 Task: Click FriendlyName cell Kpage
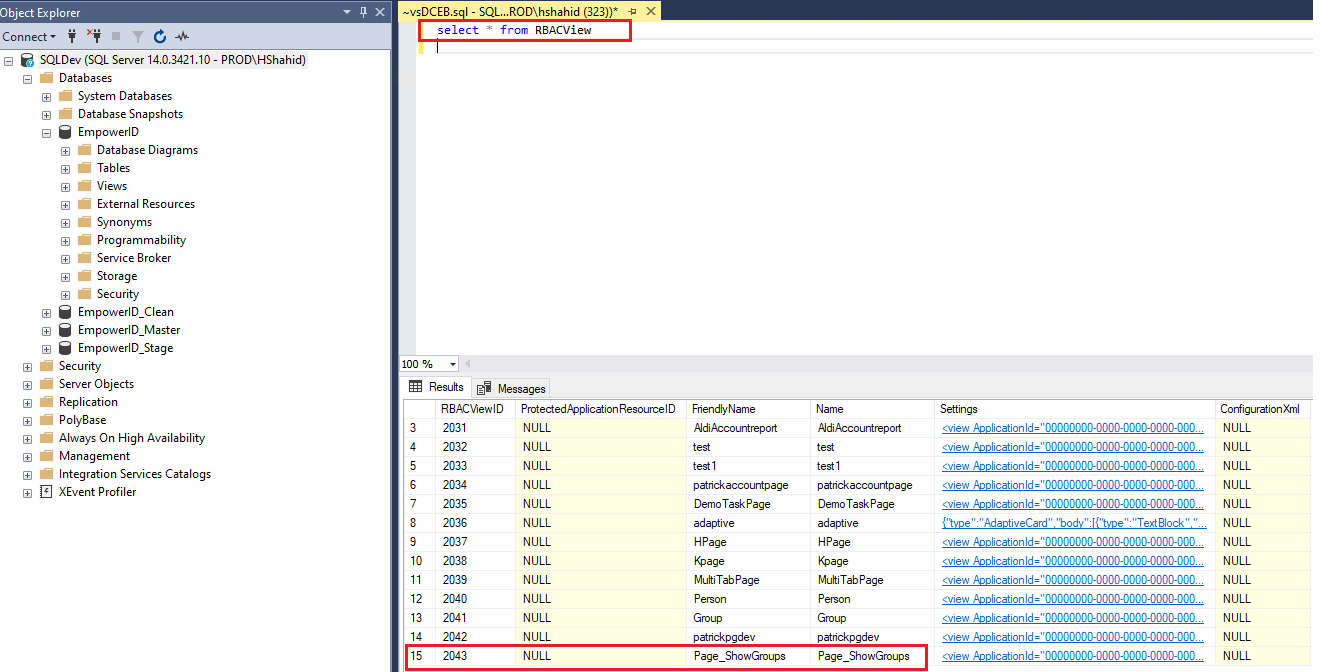[748, 561]
